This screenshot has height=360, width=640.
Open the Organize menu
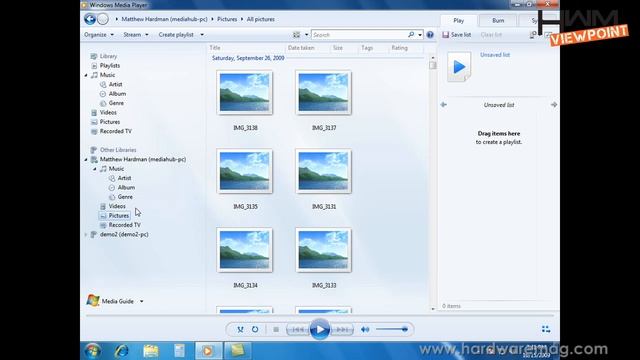click(x=99, y=35)
